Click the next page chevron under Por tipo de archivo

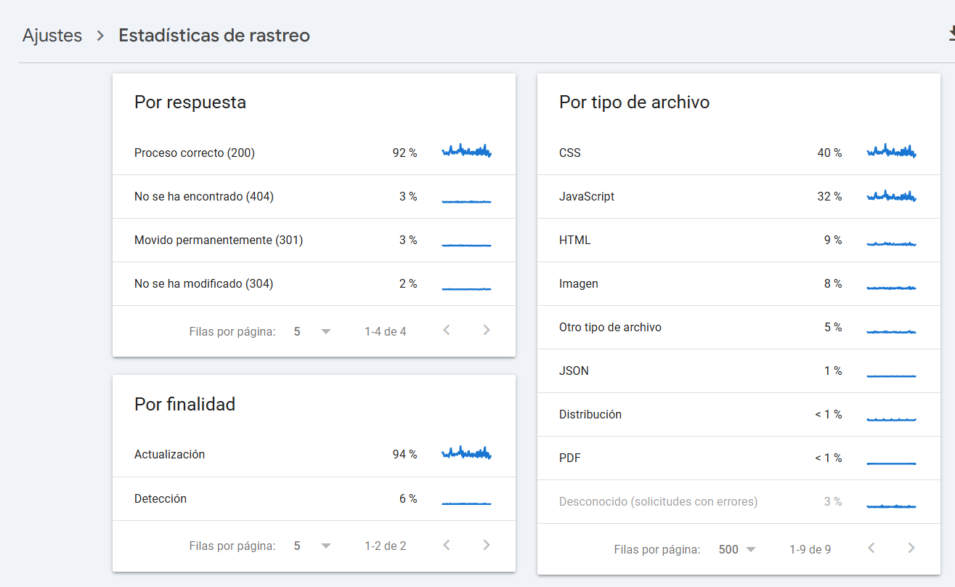tap(910, 548)
